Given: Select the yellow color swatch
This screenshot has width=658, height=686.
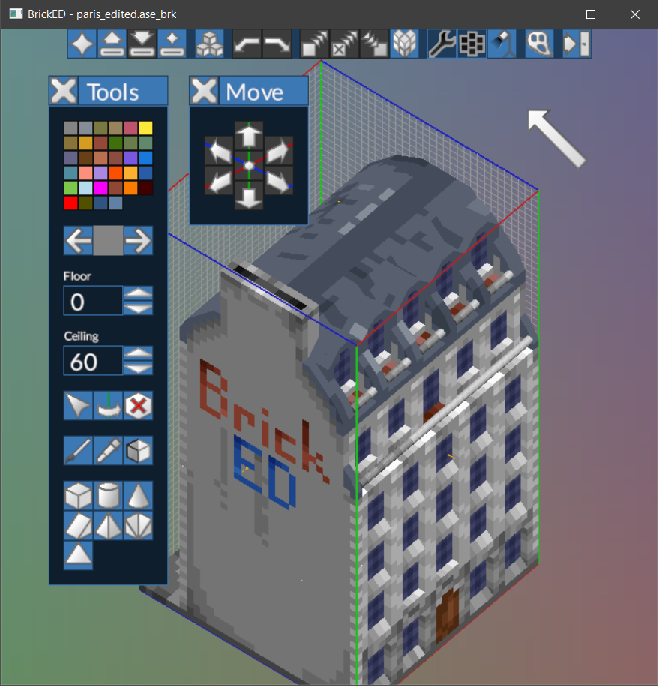Looking at the screenshot, I should click(x=145, y=128).
